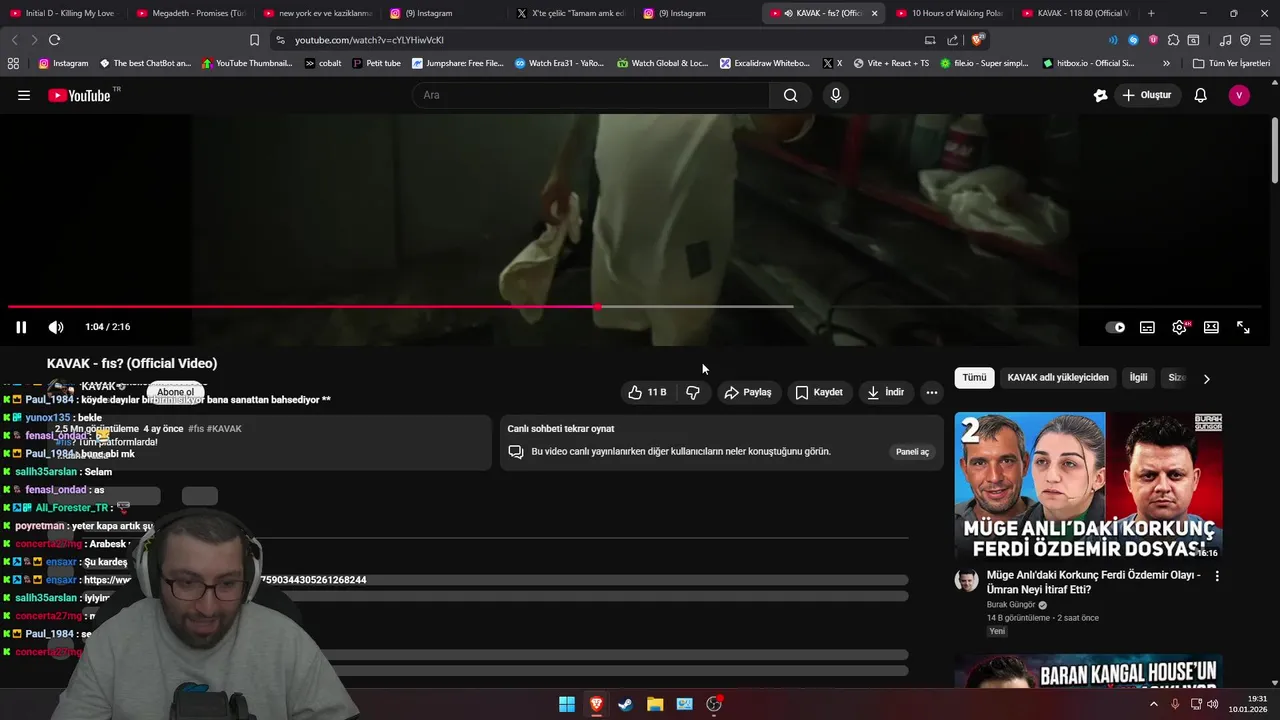Close the active KAVAK - fıs? tab
Image resolution: width=1280 pixels, height=720 pixels.
coord(875,13)
